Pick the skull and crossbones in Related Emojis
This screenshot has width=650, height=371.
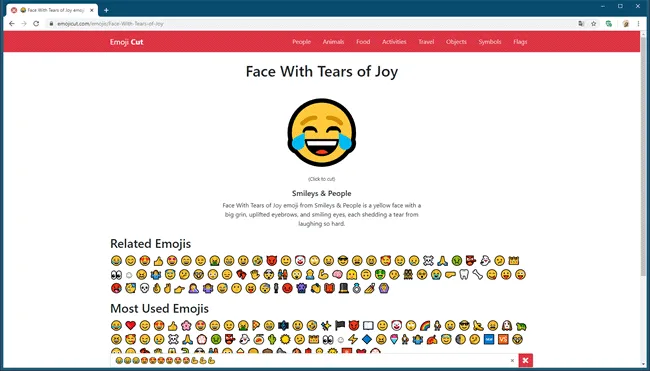pos(428,261)
